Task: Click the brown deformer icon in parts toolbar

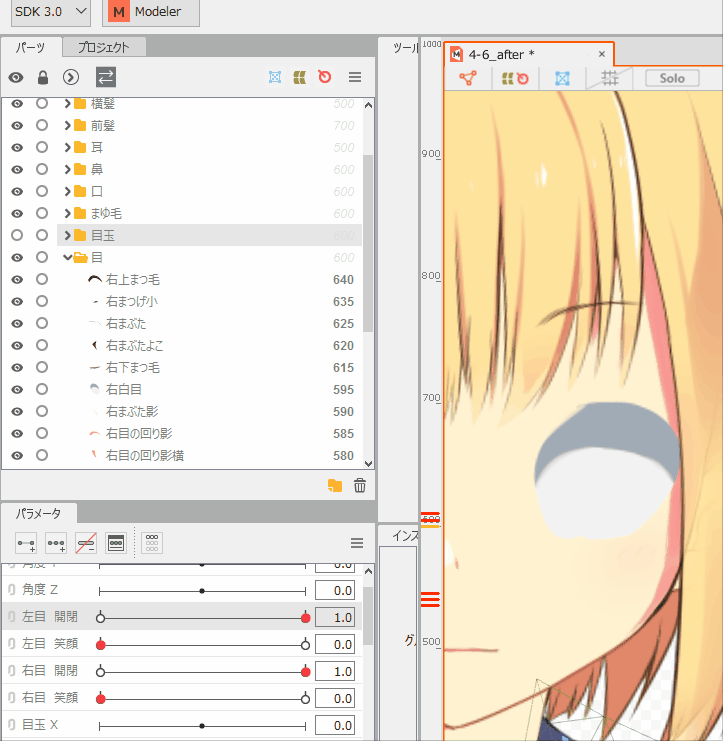Action: 300,77
